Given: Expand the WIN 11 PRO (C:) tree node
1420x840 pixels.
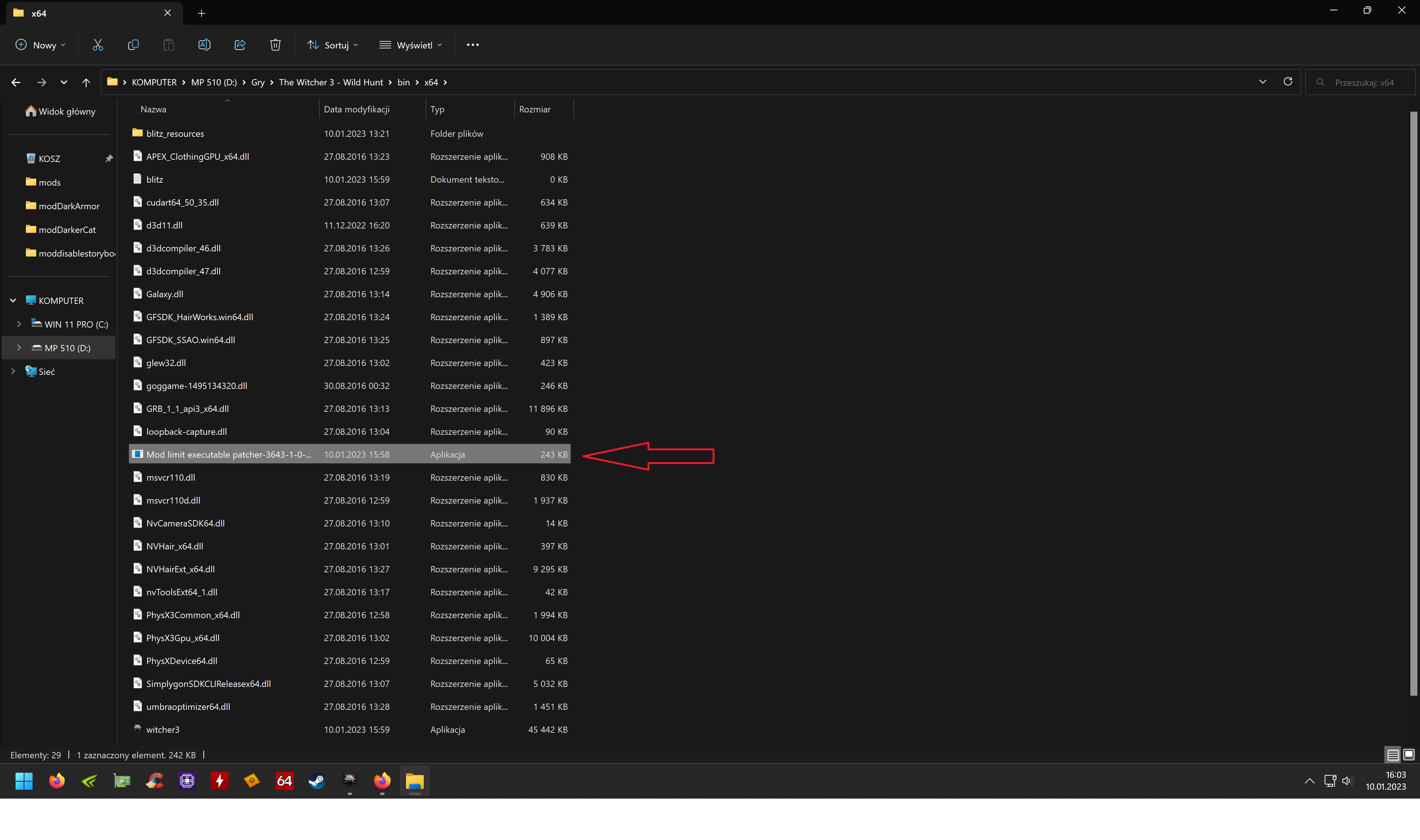Looking at the screenshot, I should (x=19, y=324).
